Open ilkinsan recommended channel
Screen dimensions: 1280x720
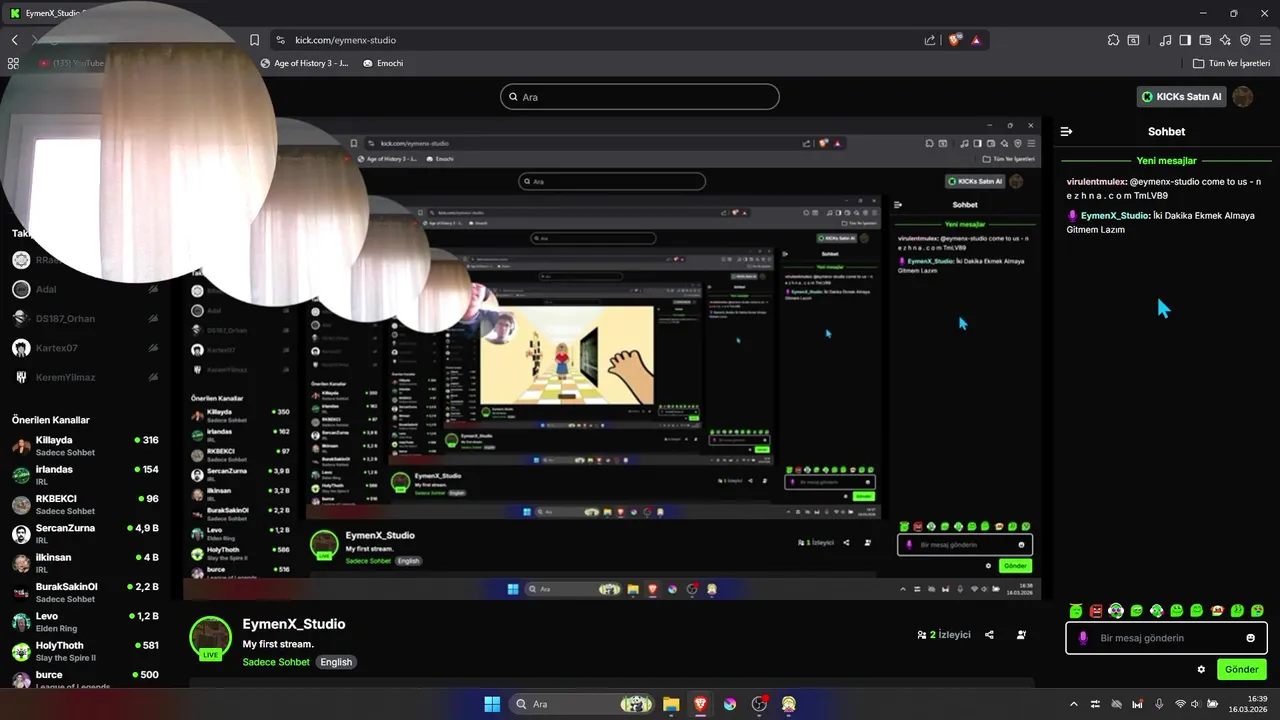click(85, 563)
